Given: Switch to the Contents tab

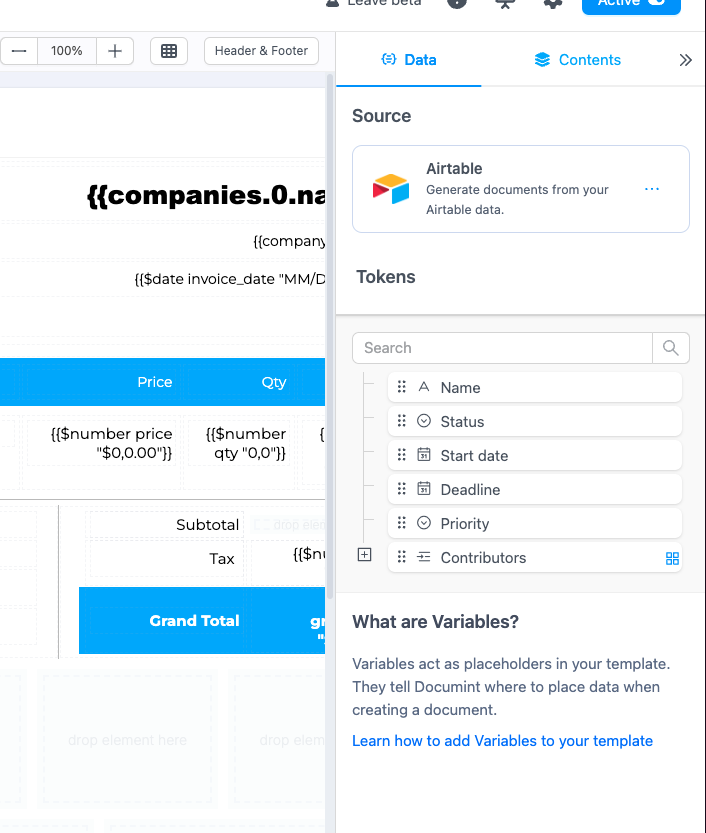Looking at the screenshot, I should pos(578,60).
